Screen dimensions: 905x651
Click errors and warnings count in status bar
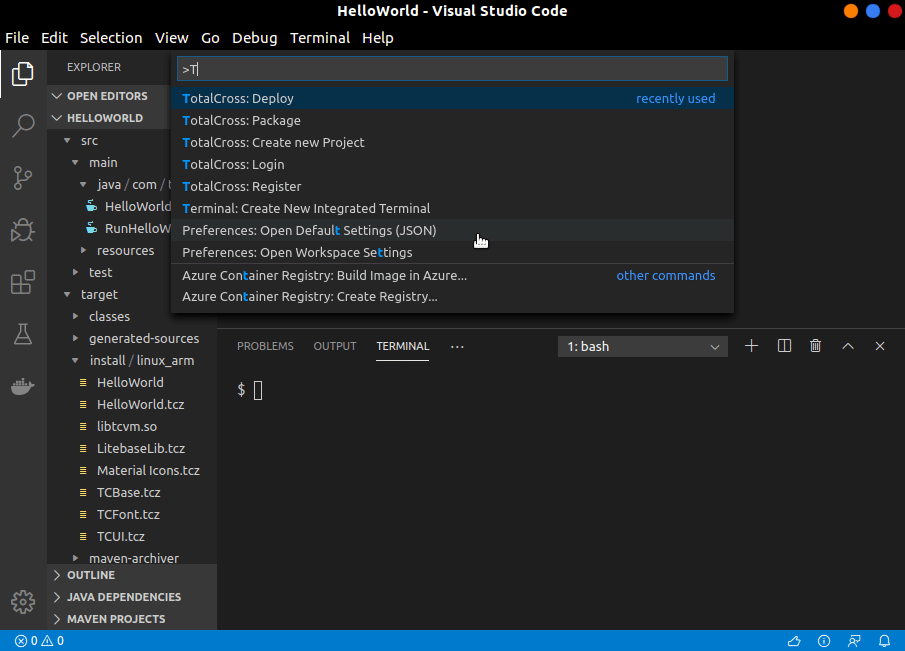(39, 641)
